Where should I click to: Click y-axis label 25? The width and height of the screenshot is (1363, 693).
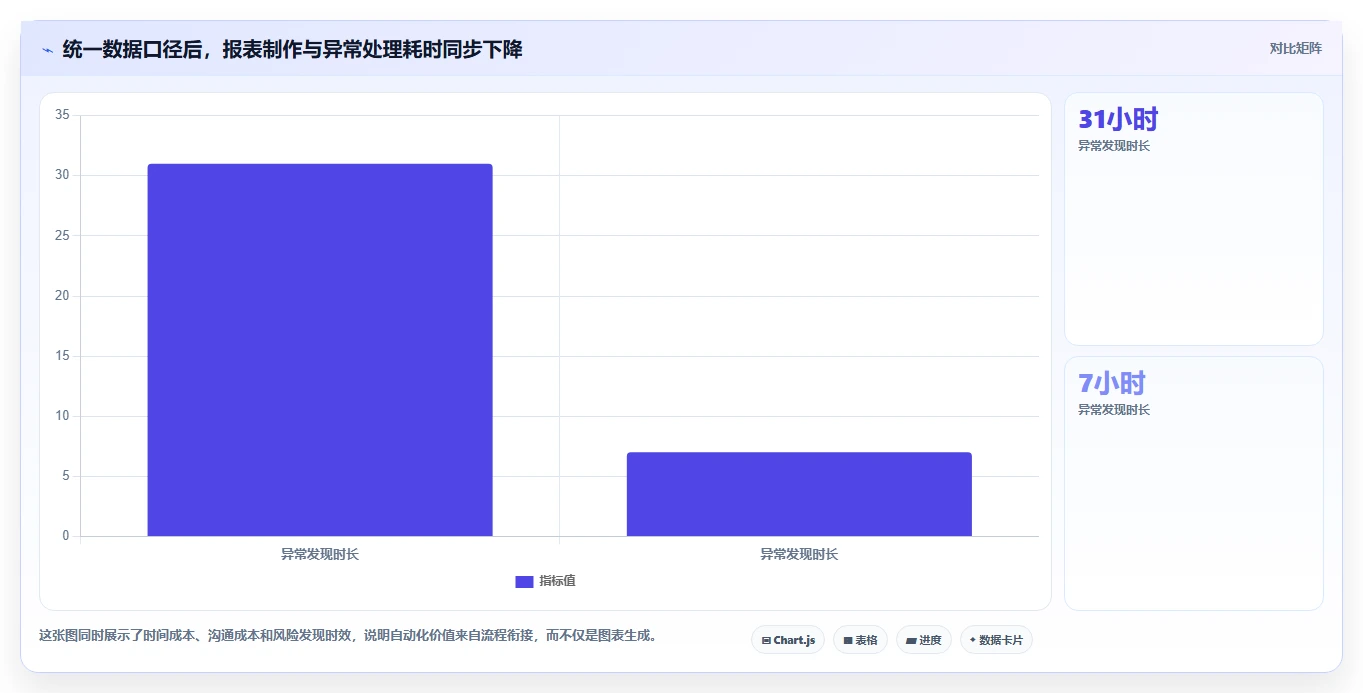tap(62, 235)
